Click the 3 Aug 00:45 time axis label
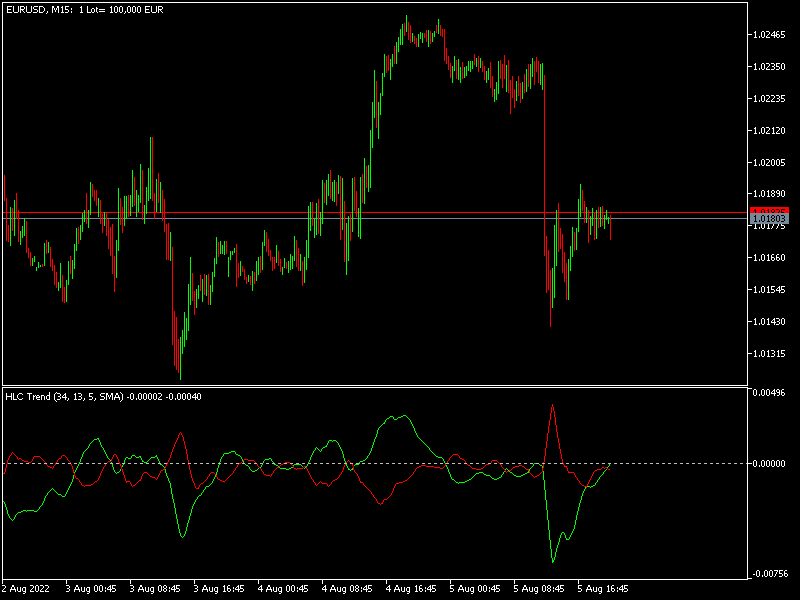The image size is (800, 600). click(x=91, y=589)
